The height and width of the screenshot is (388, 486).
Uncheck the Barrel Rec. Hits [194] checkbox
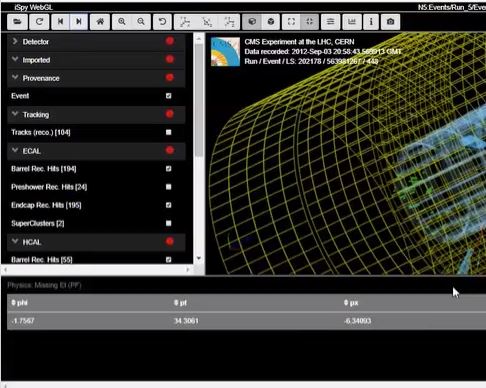point(169,169)
